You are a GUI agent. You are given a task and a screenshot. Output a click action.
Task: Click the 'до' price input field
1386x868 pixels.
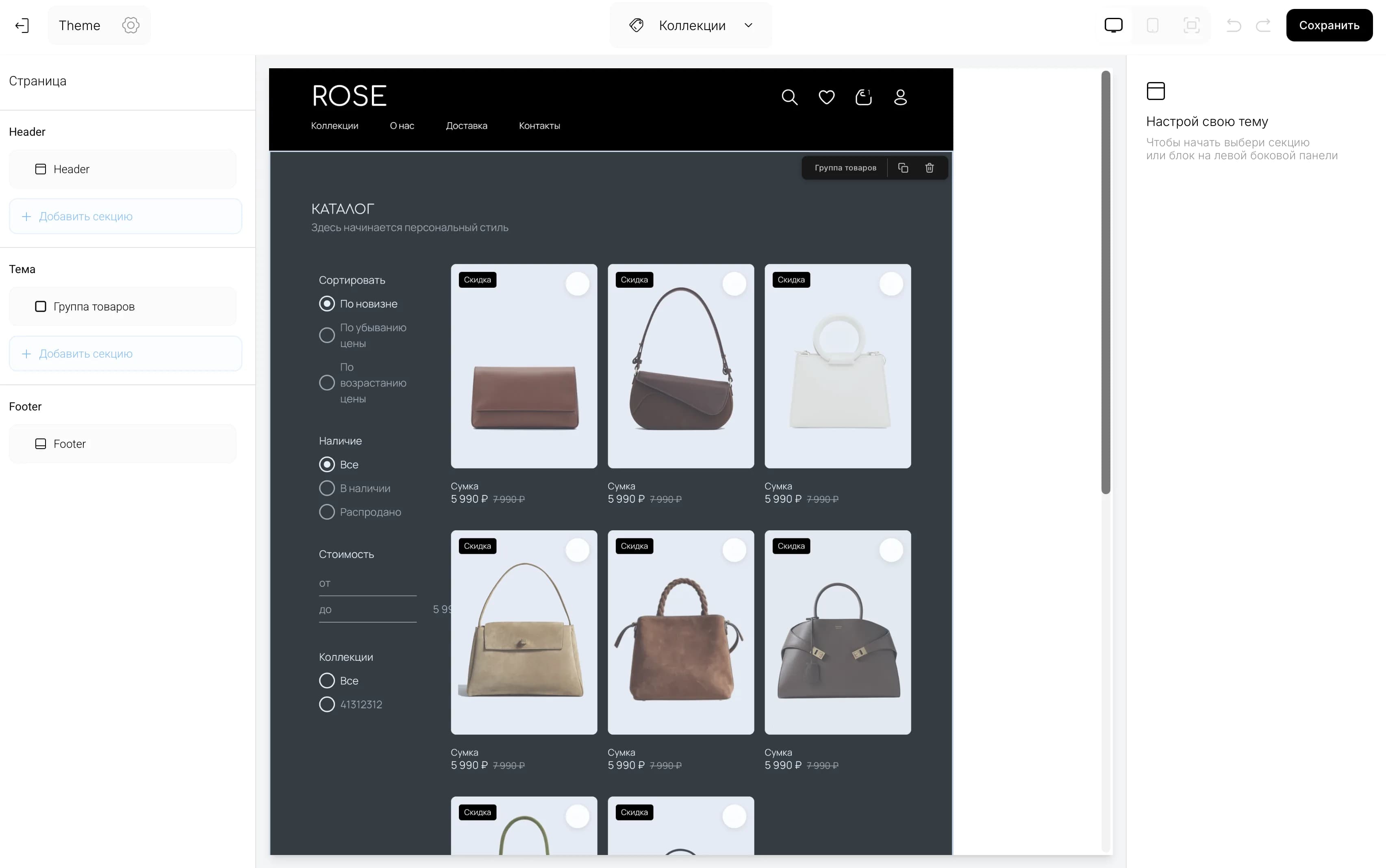367,610
